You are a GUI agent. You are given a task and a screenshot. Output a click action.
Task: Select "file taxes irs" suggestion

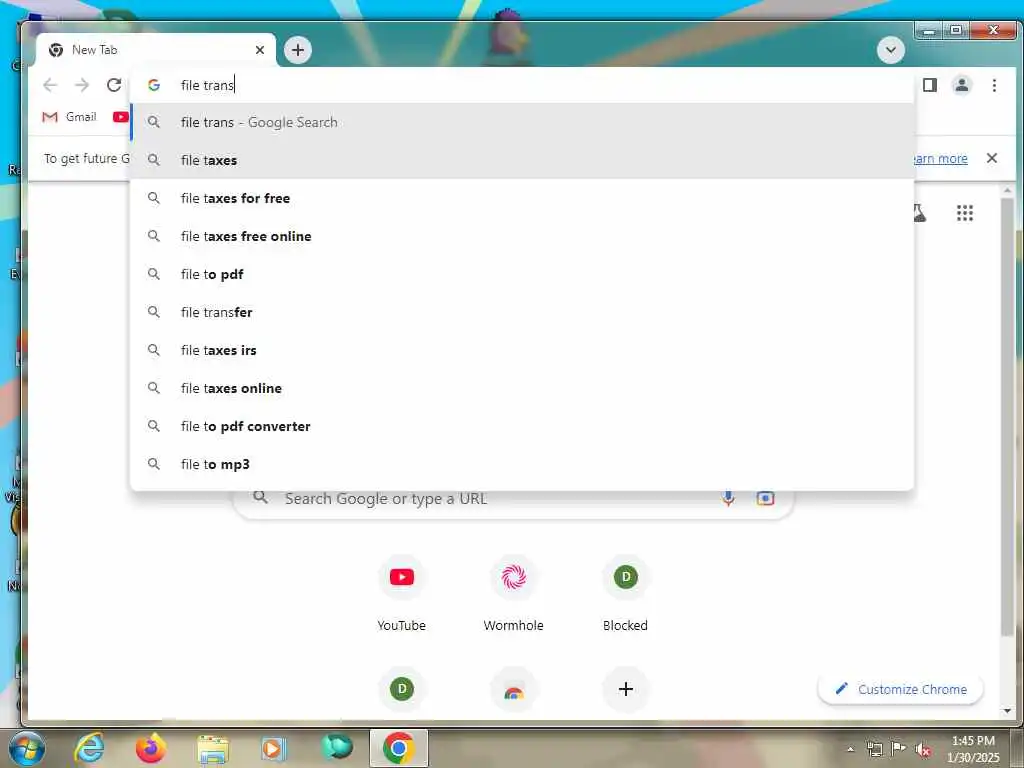522,350
